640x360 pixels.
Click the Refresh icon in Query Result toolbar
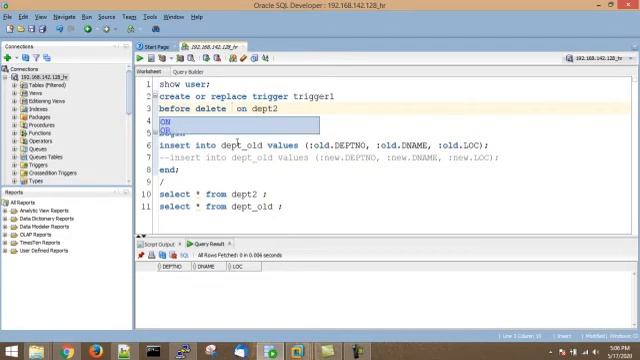(x=162, y=255)
